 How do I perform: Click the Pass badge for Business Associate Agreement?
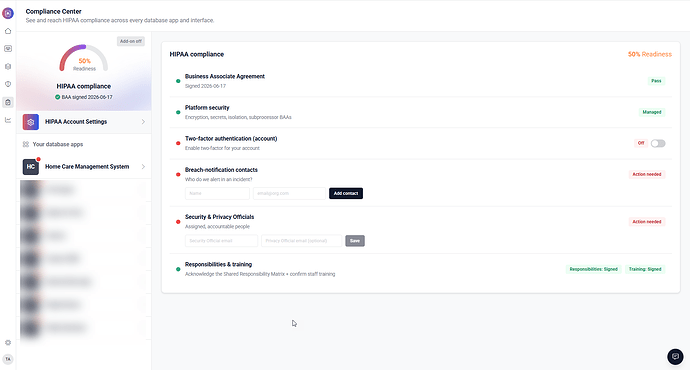[656, 81]
